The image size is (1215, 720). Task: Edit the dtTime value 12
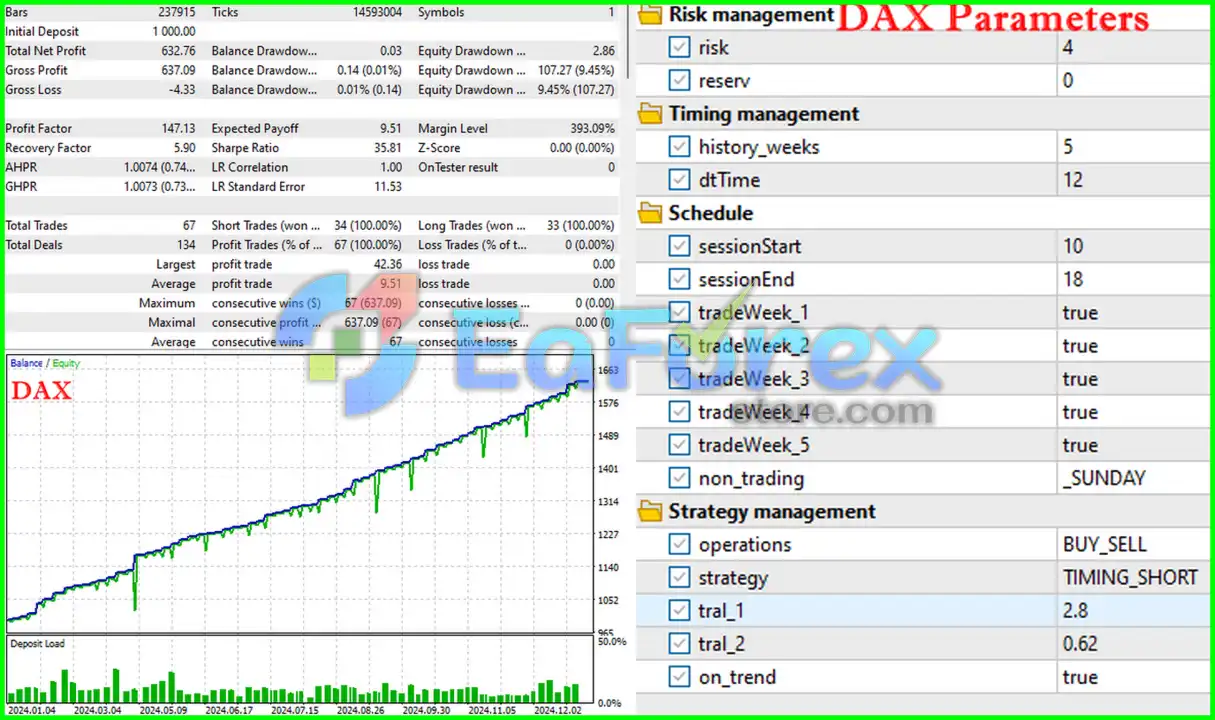1132,180
